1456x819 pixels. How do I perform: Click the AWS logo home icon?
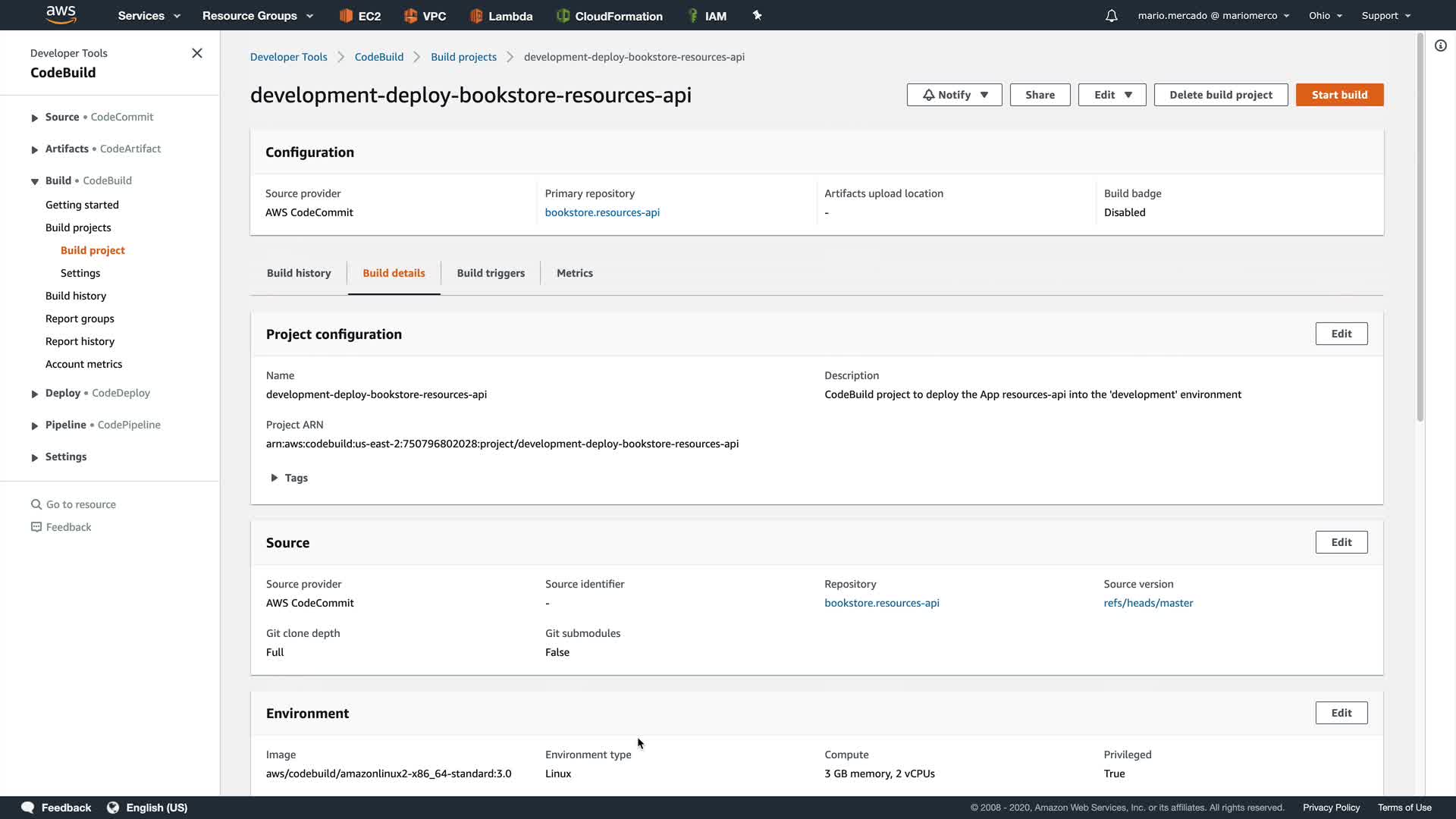click(x=61, y=14)
